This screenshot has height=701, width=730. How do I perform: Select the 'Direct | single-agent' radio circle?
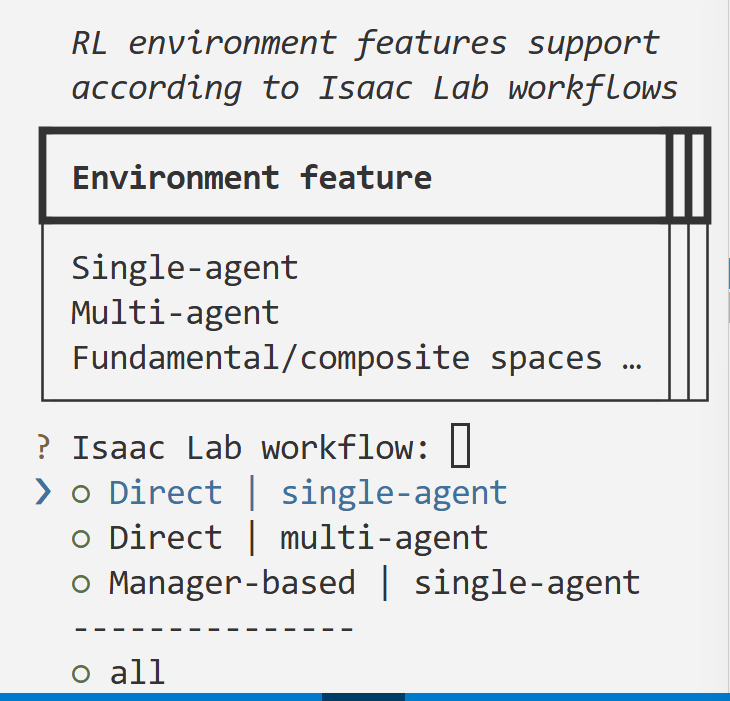tap(81, 493)
